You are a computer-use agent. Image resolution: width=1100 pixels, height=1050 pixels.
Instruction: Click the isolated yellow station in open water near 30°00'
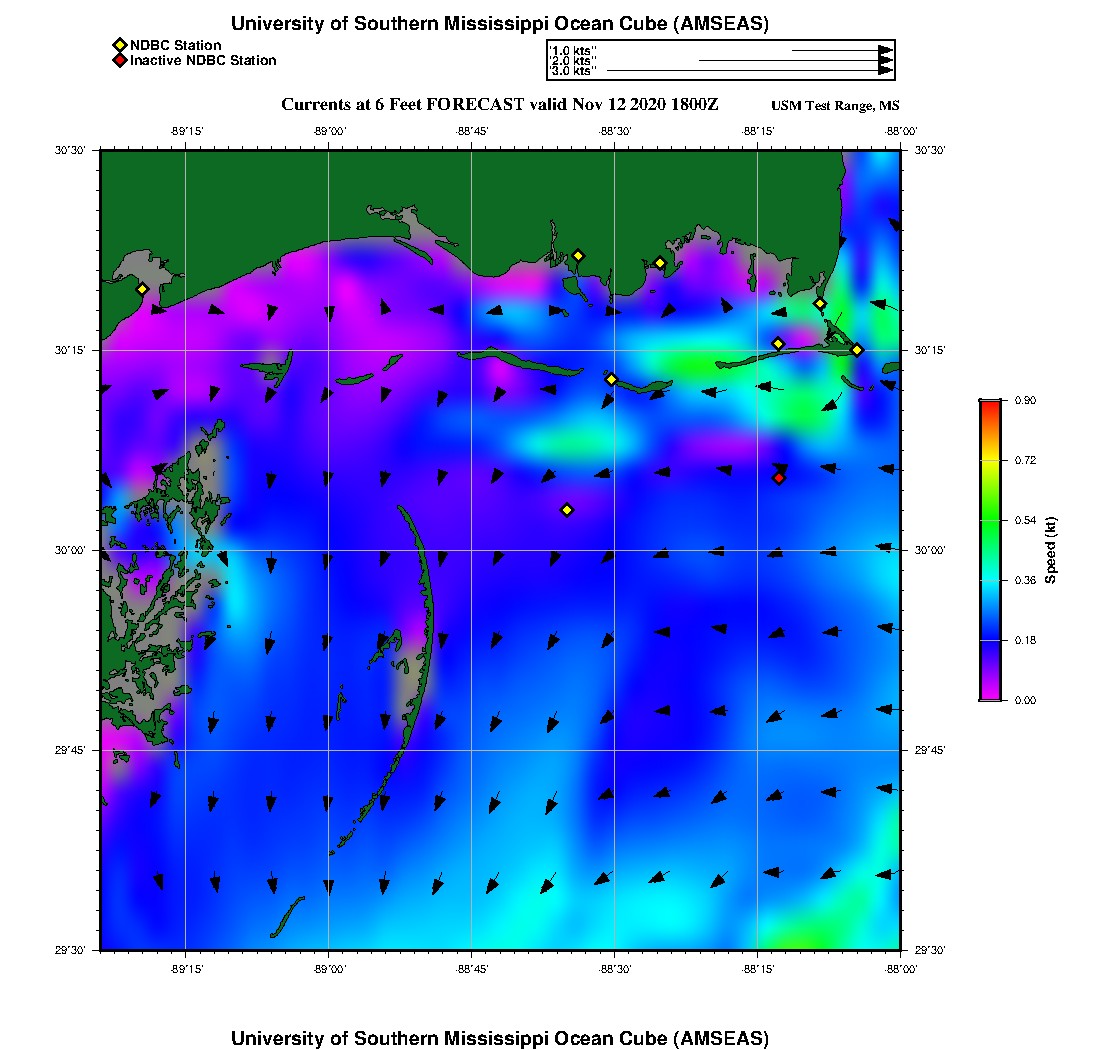point(567,510)
